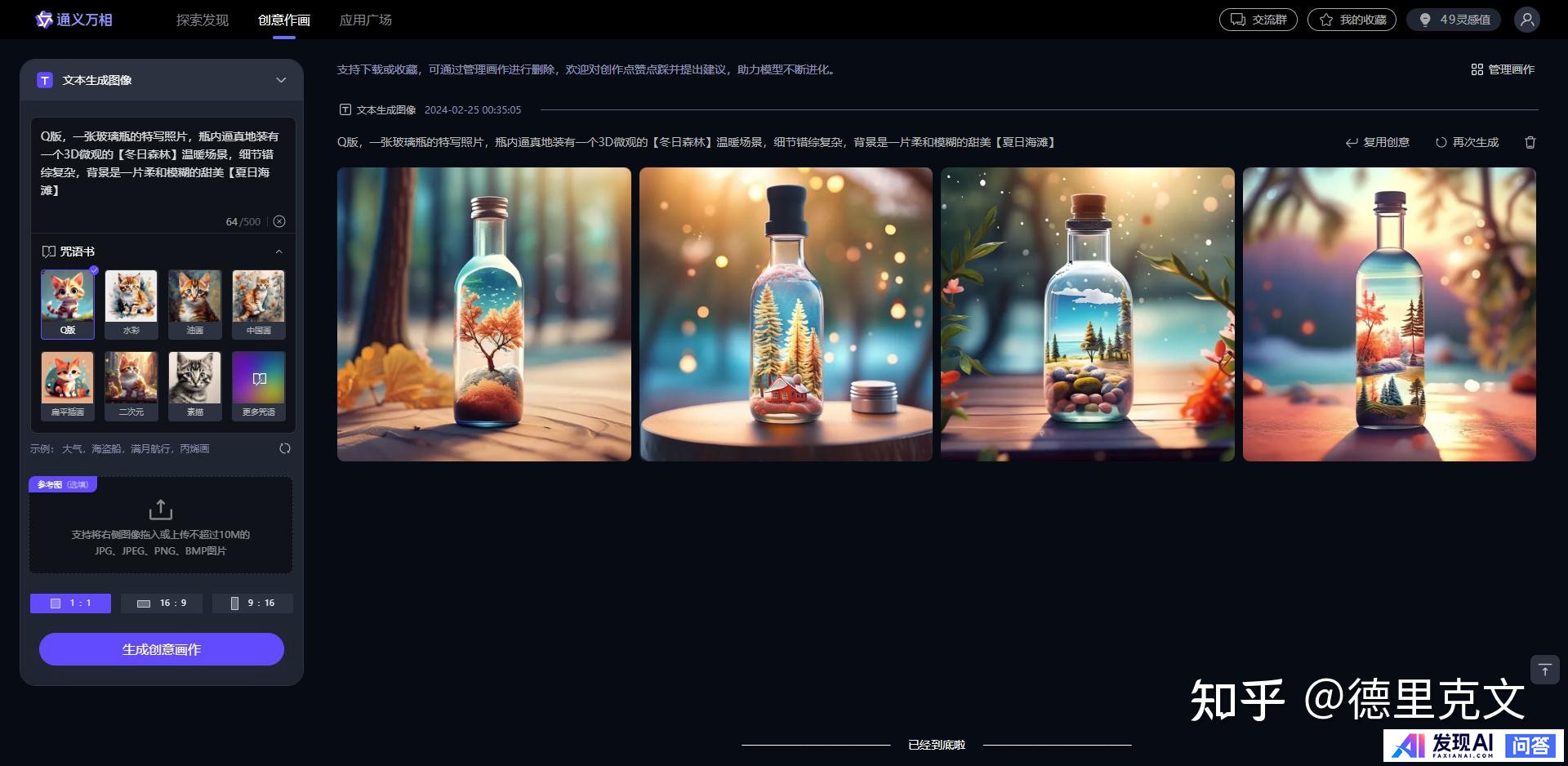Collapse the 咒语书 style section
This screenshot has width=1568, height=766.
point(278,252)
